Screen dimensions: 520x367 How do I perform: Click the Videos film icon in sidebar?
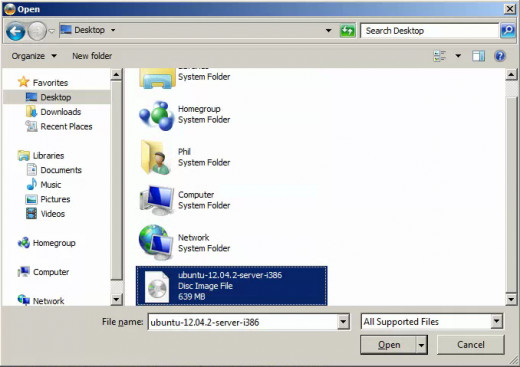[x=31, y=214]
